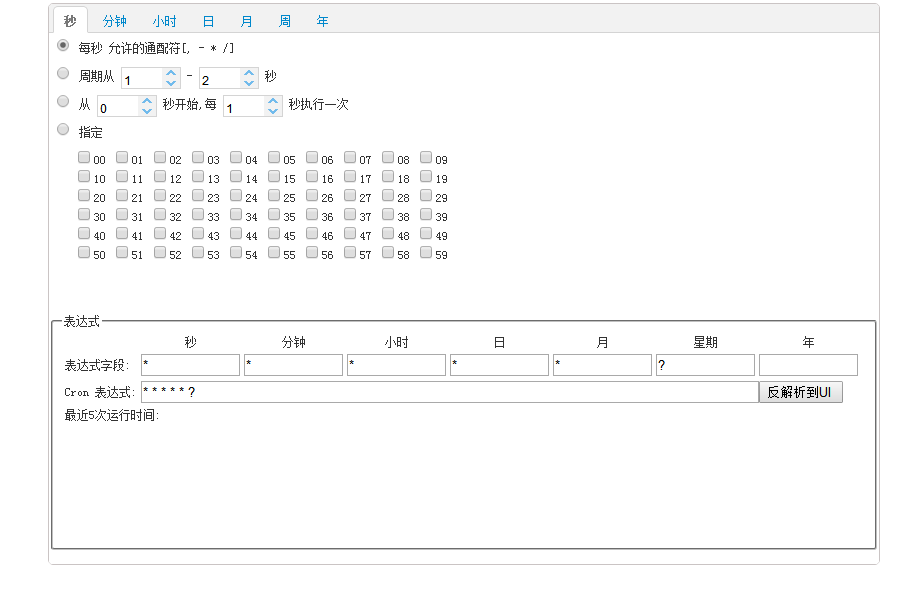Screen dimensions: 924x609
Task: Focus the interval seconds number field
Action: click(245, 106)
